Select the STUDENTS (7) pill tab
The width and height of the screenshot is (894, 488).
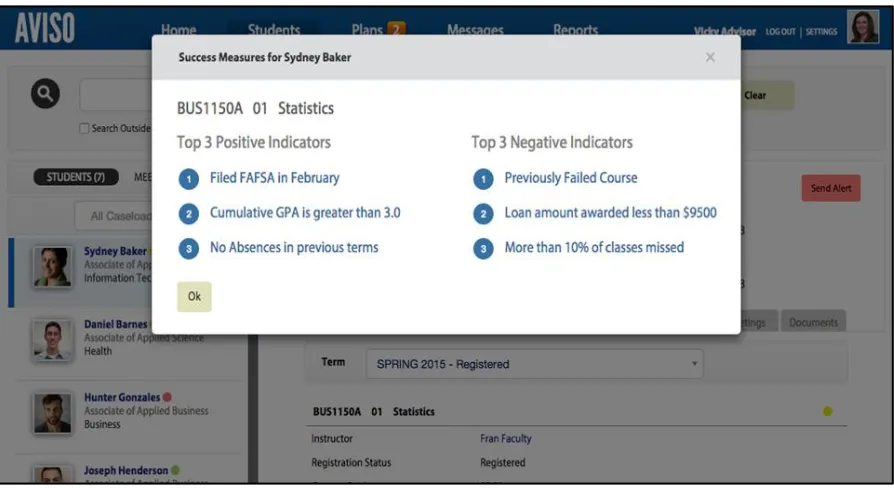(x=76, y=177)
